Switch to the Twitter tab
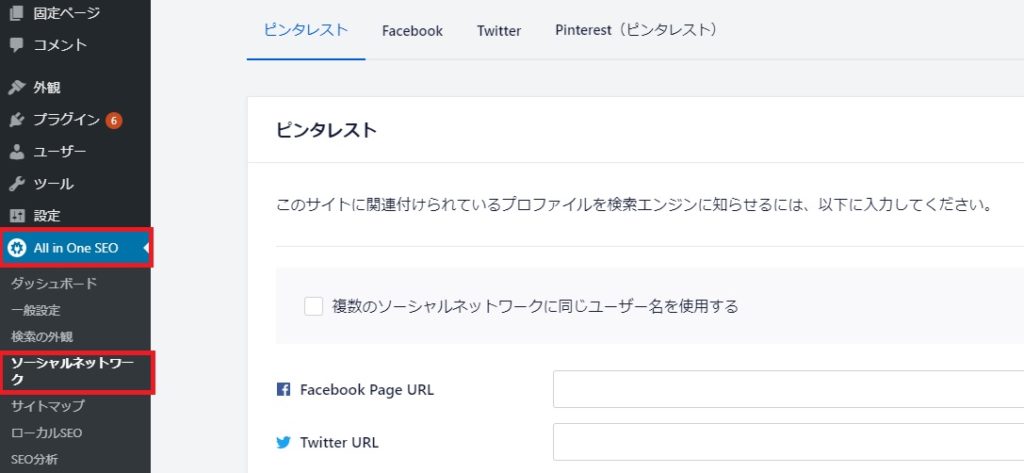Image resolution: width=1024 pixels, height=473 pixels. pyautogui.click(x=499, y=31)
